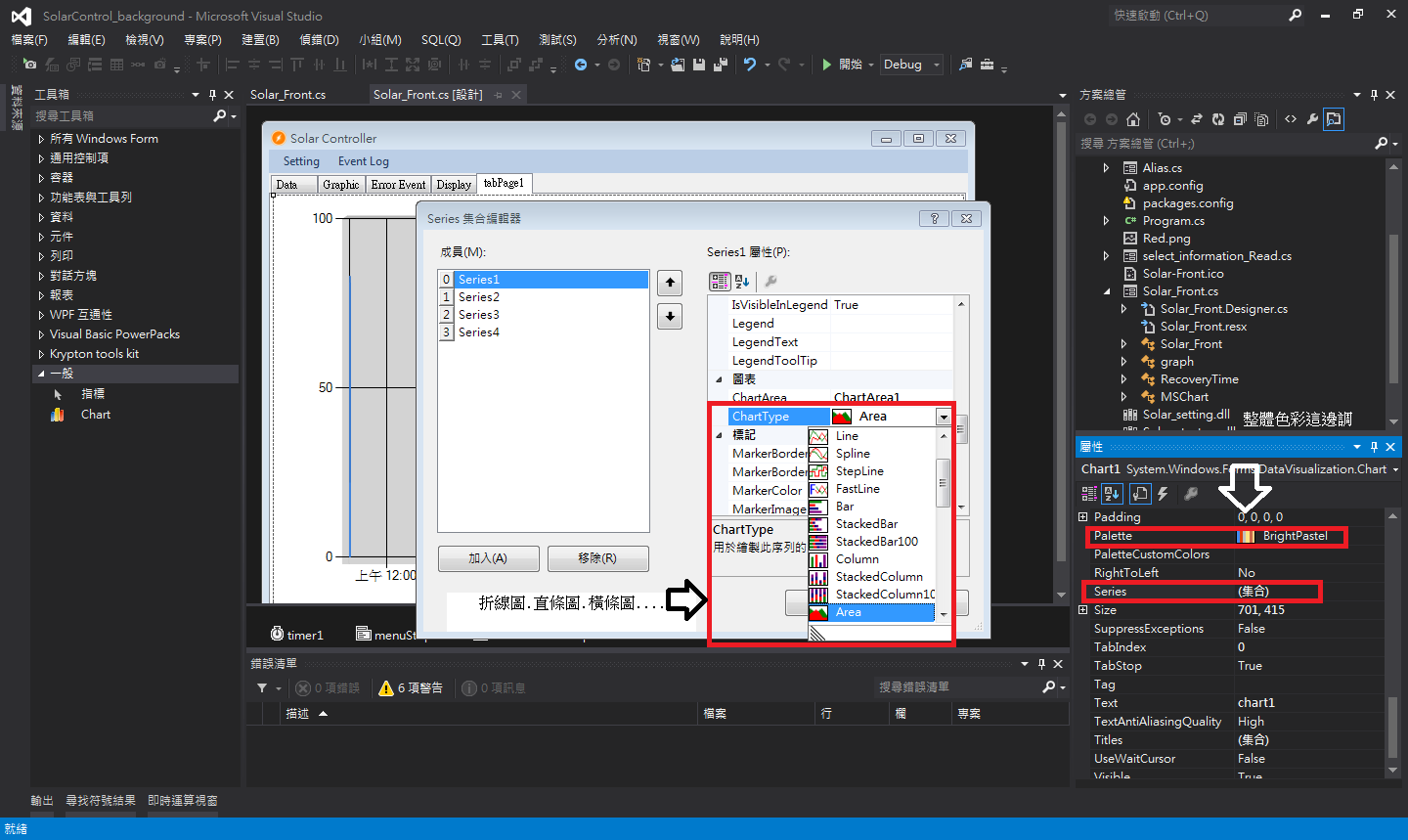The height and width of the screenshot is (840, 1408).
Task: Open View Code from Solution Explorer toolbar
Action: pyautogui.click(x=1291, y=119)
